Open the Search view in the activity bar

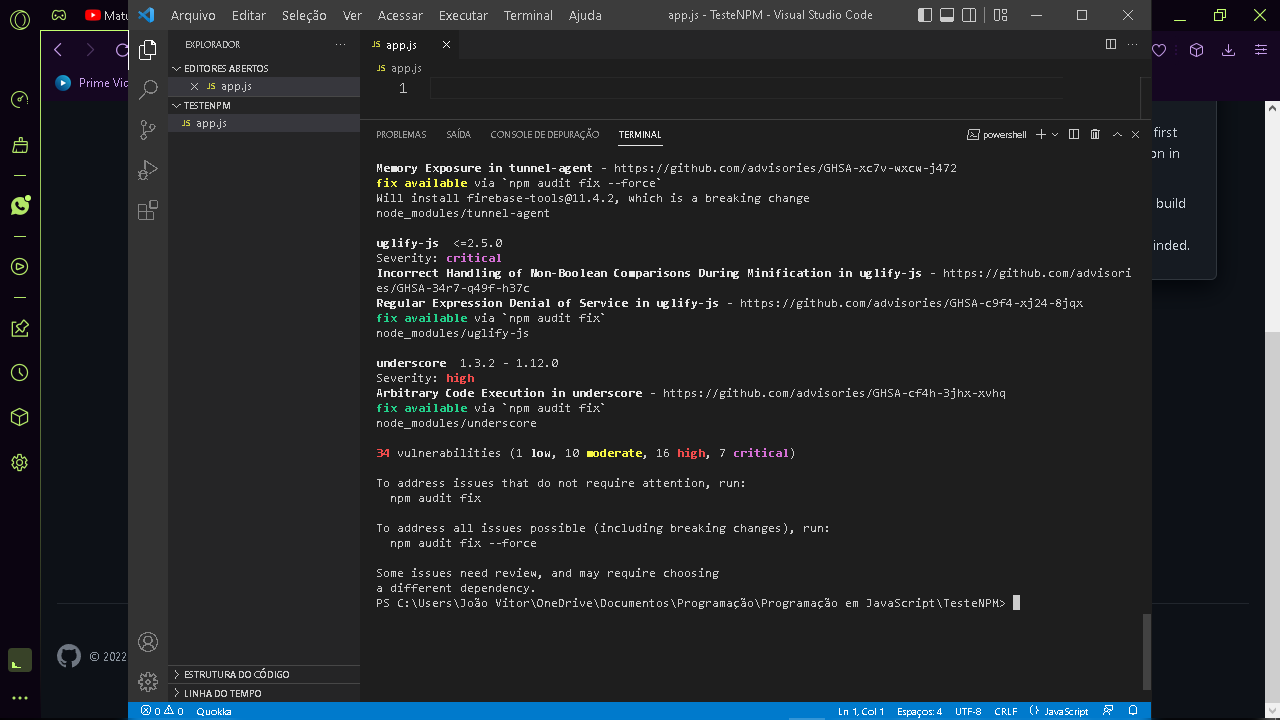[x=148, y=89]
